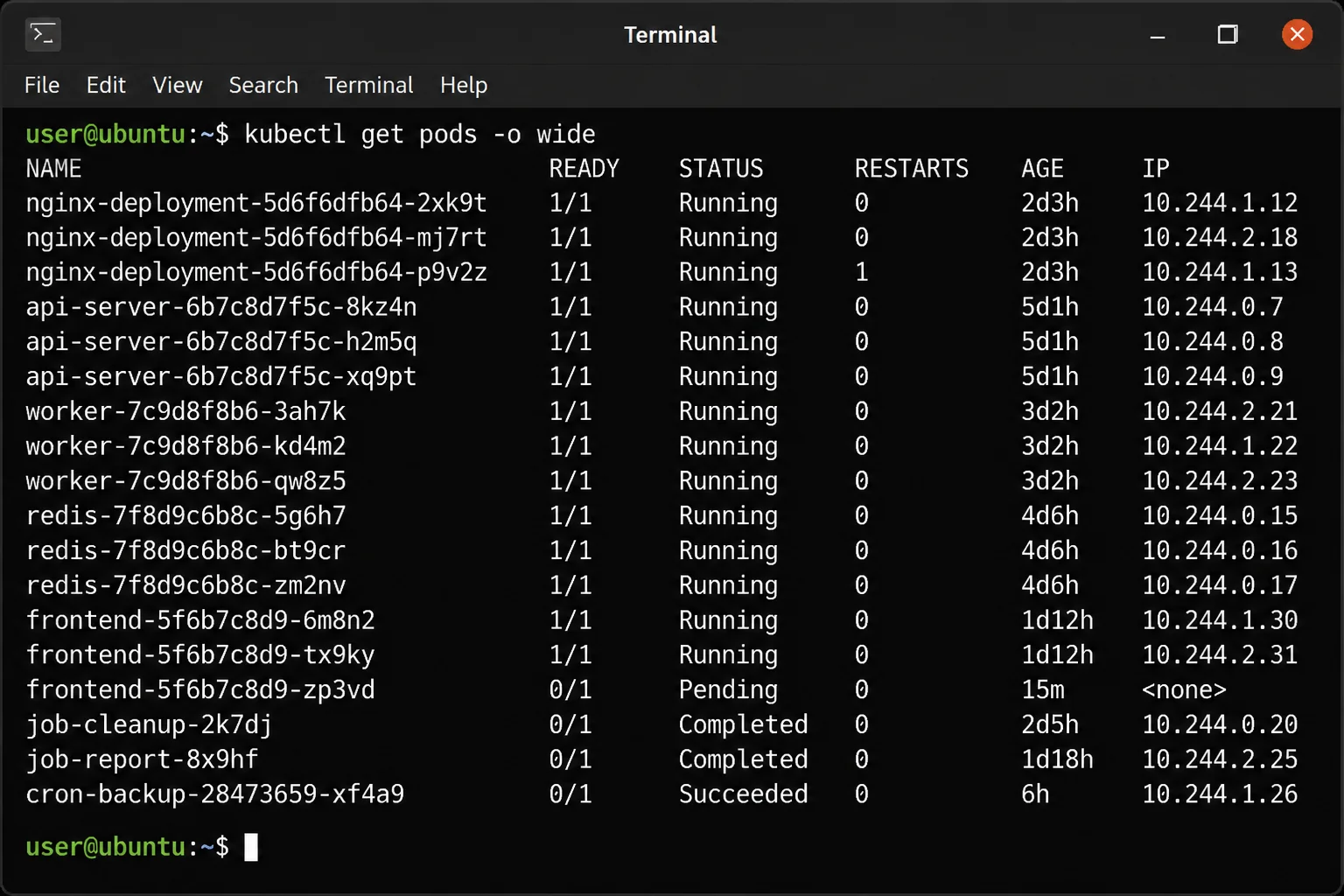Click the <none> IP value
This screenshot has width=1344, height=896.
(1184, 690)
